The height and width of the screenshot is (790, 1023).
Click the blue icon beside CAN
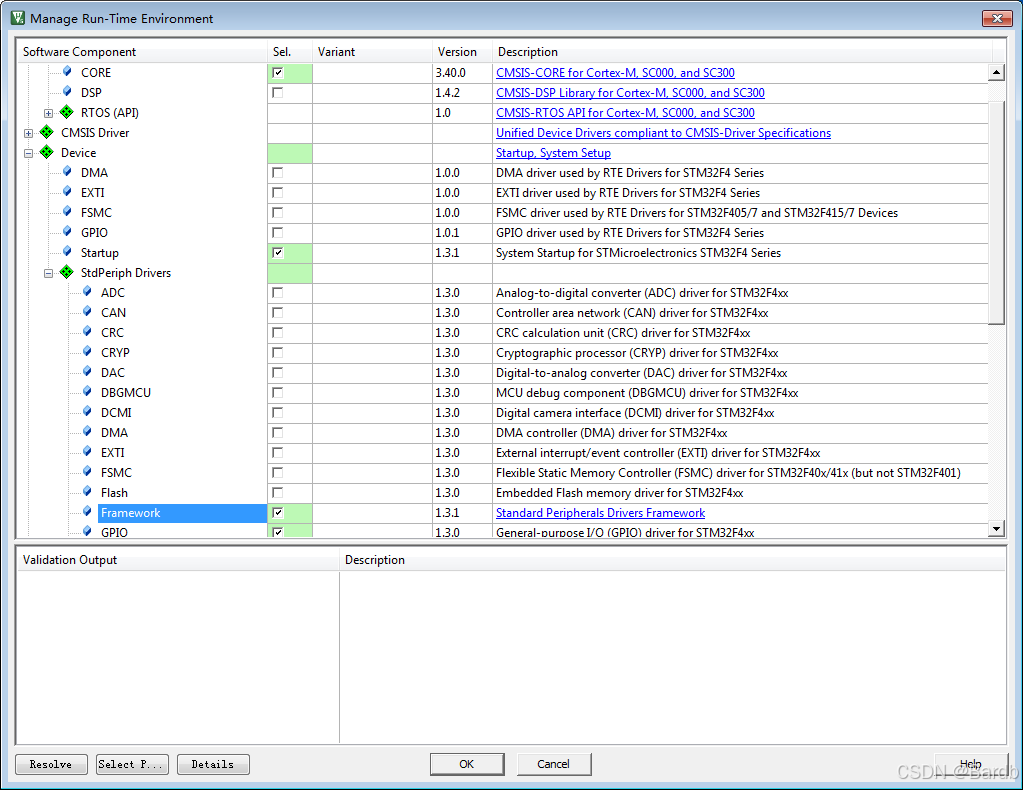click(x=87, y=311)
